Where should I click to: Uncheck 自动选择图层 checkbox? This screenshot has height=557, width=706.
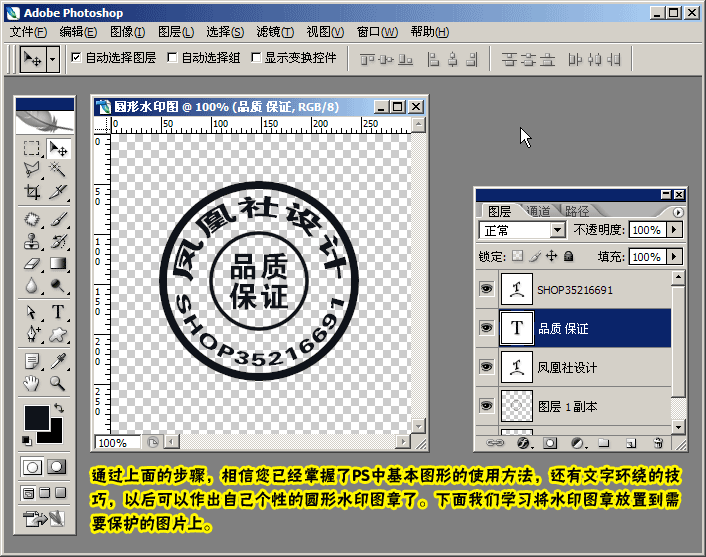[76, 57]
